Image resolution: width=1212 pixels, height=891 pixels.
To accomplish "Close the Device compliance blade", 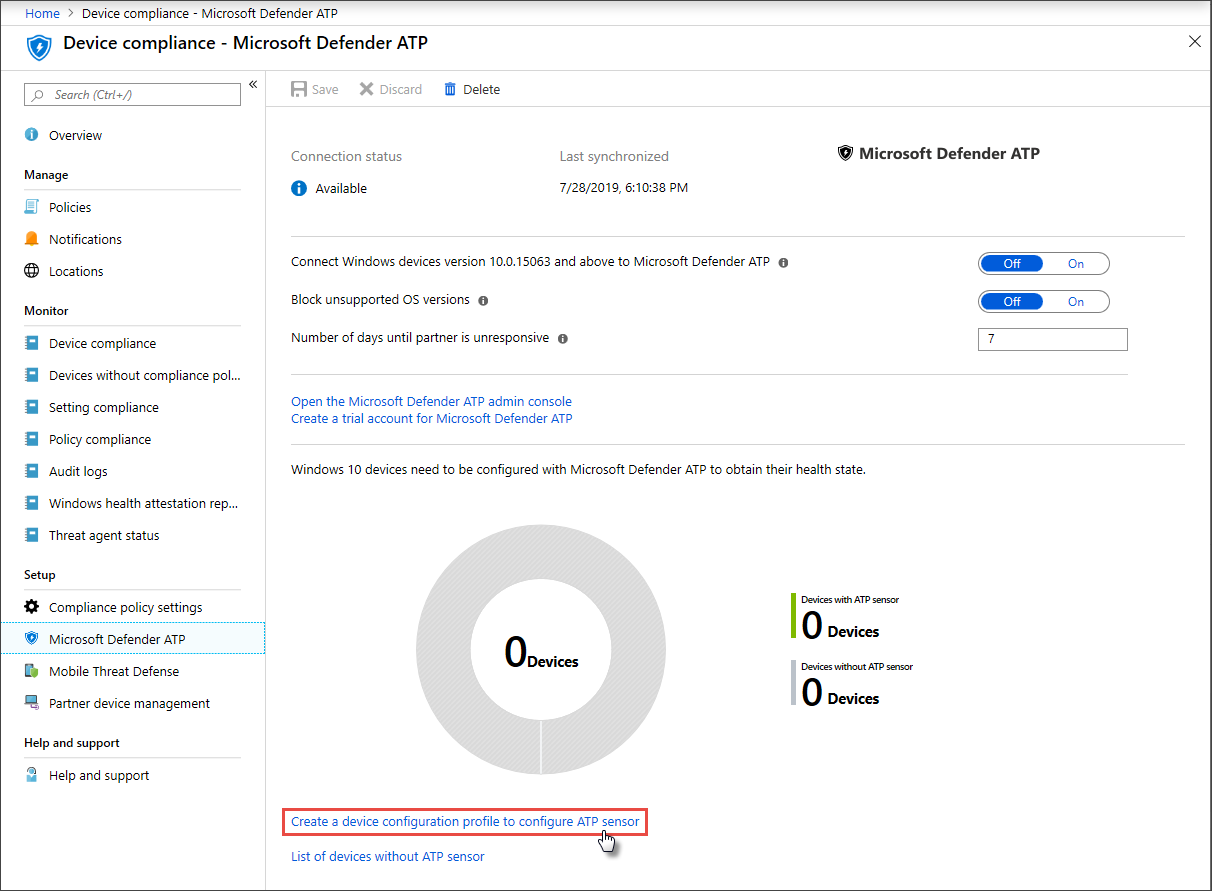I will click(x=1195, y=42).
